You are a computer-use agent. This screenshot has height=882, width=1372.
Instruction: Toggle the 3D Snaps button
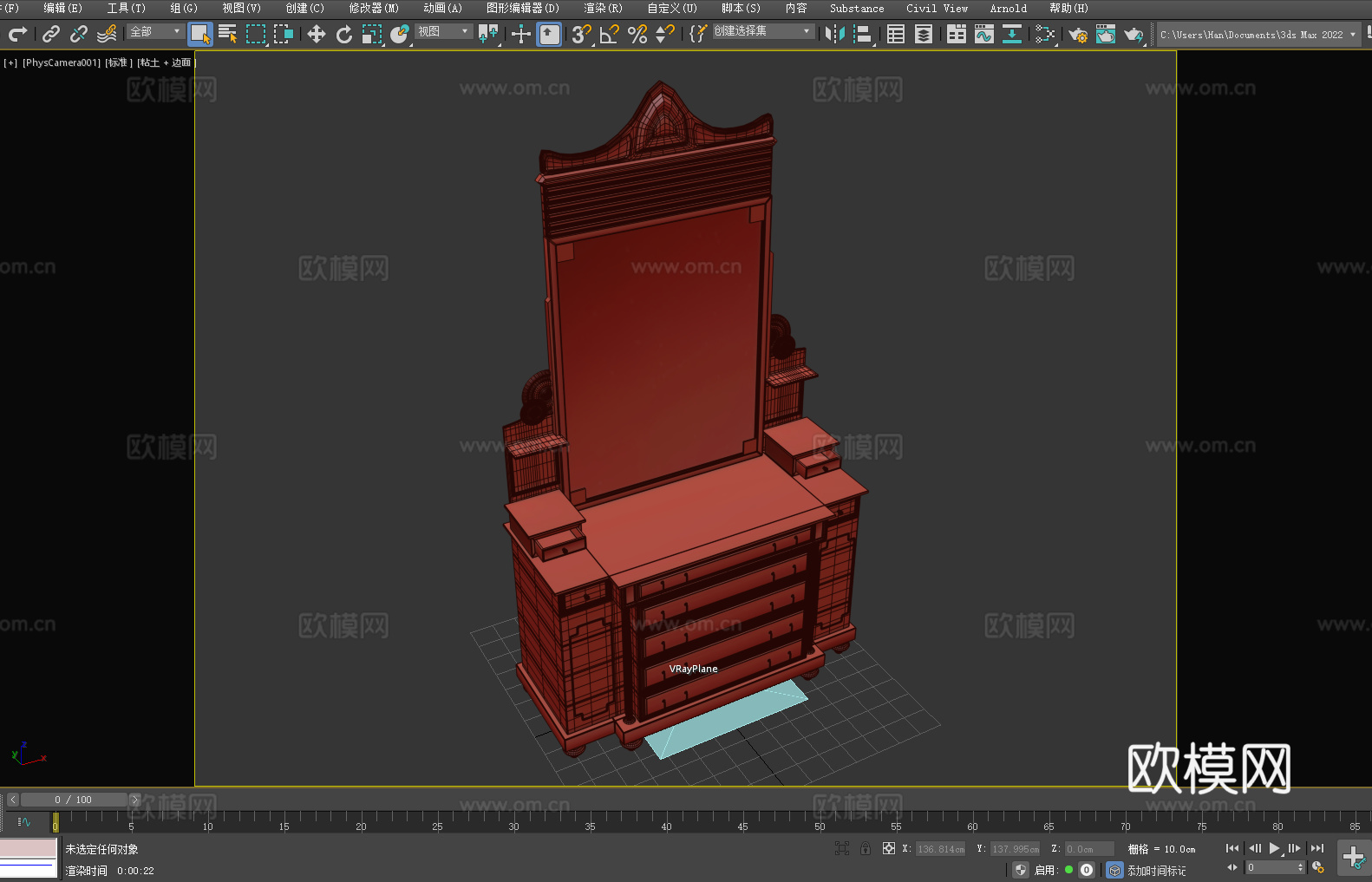point(582,34)
